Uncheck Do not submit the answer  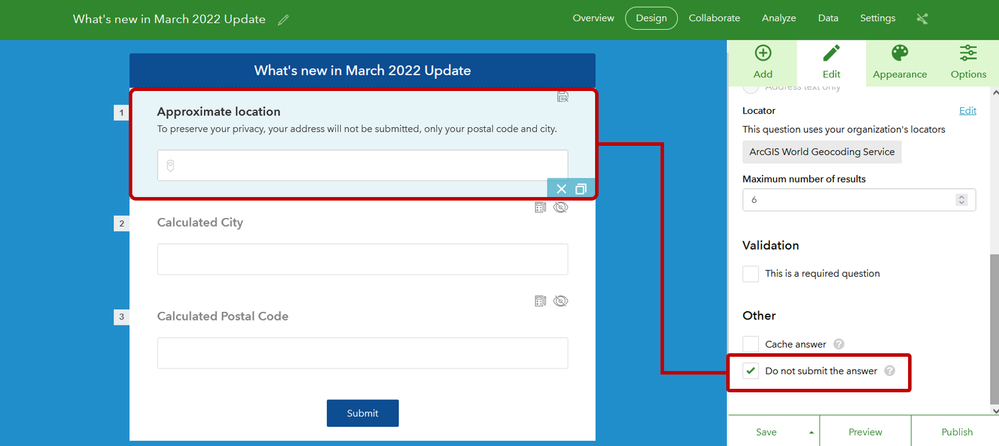coord(751,371)
